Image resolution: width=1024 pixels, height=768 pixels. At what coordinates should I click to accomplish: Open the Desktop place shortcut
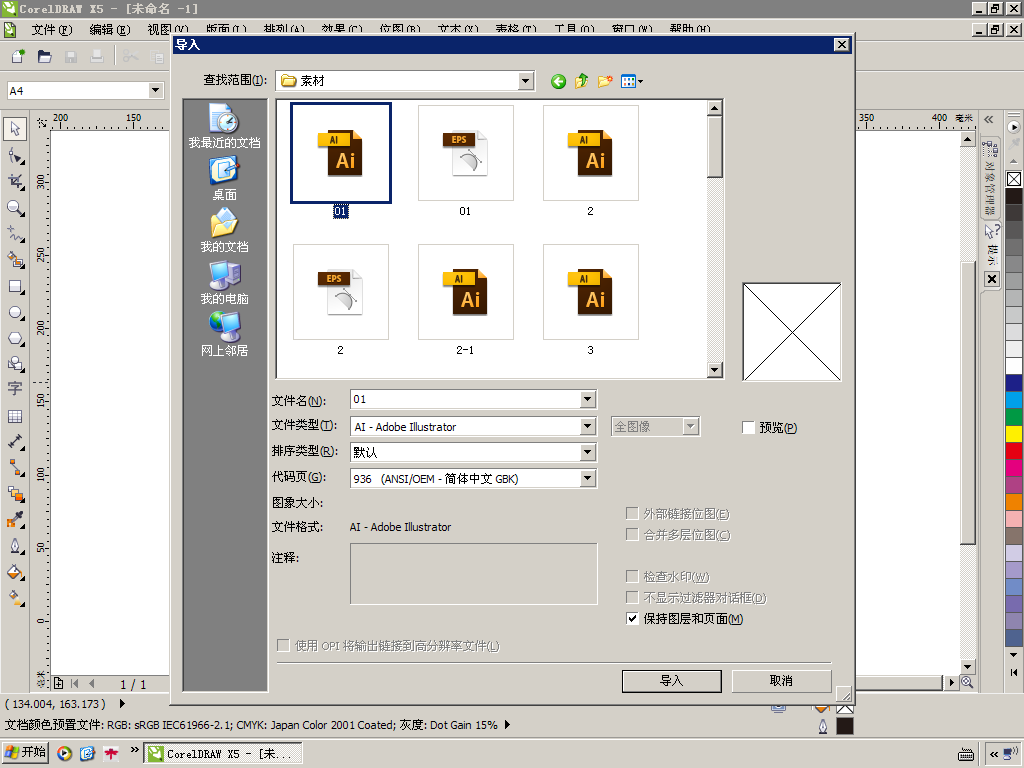[224, 178]
